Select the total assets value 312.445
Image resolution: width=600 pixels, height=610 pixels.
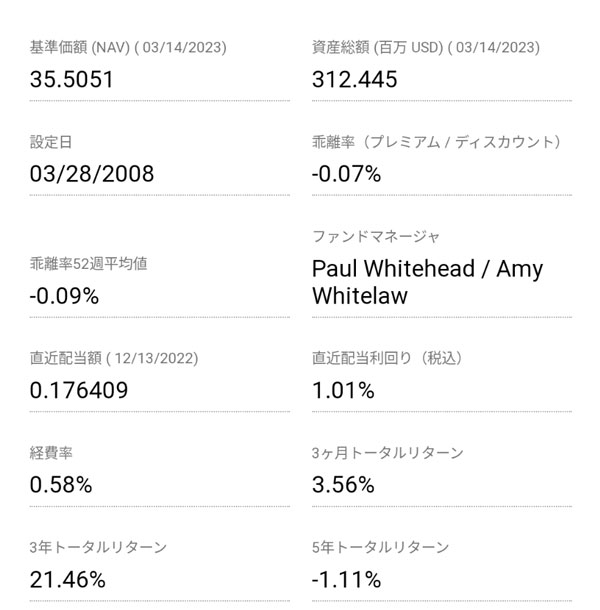coord(354,79)
